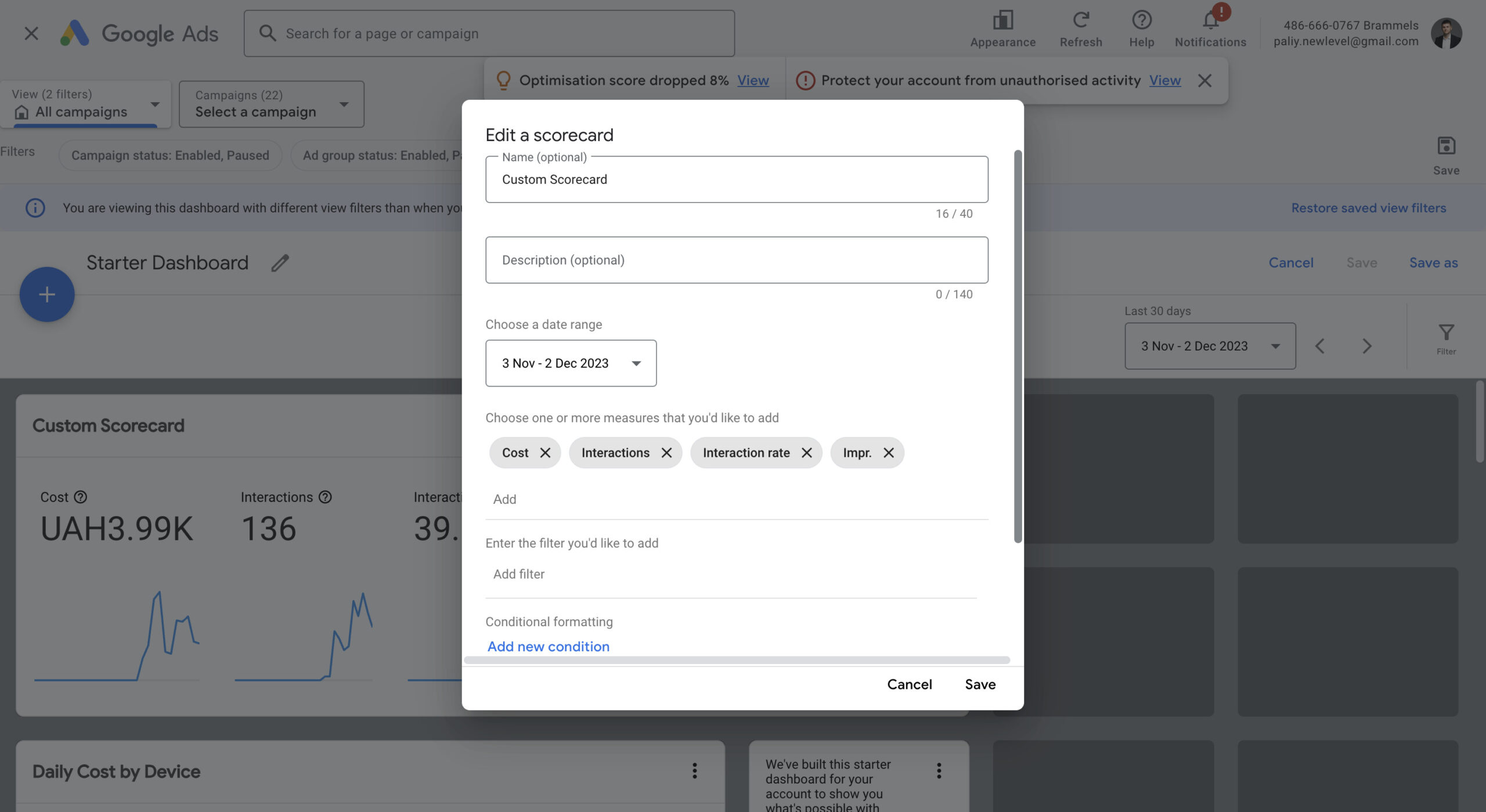Screen dimensions: 1486x812
Task: Open scorecard date range dropdown
Action: click(571, 363)
